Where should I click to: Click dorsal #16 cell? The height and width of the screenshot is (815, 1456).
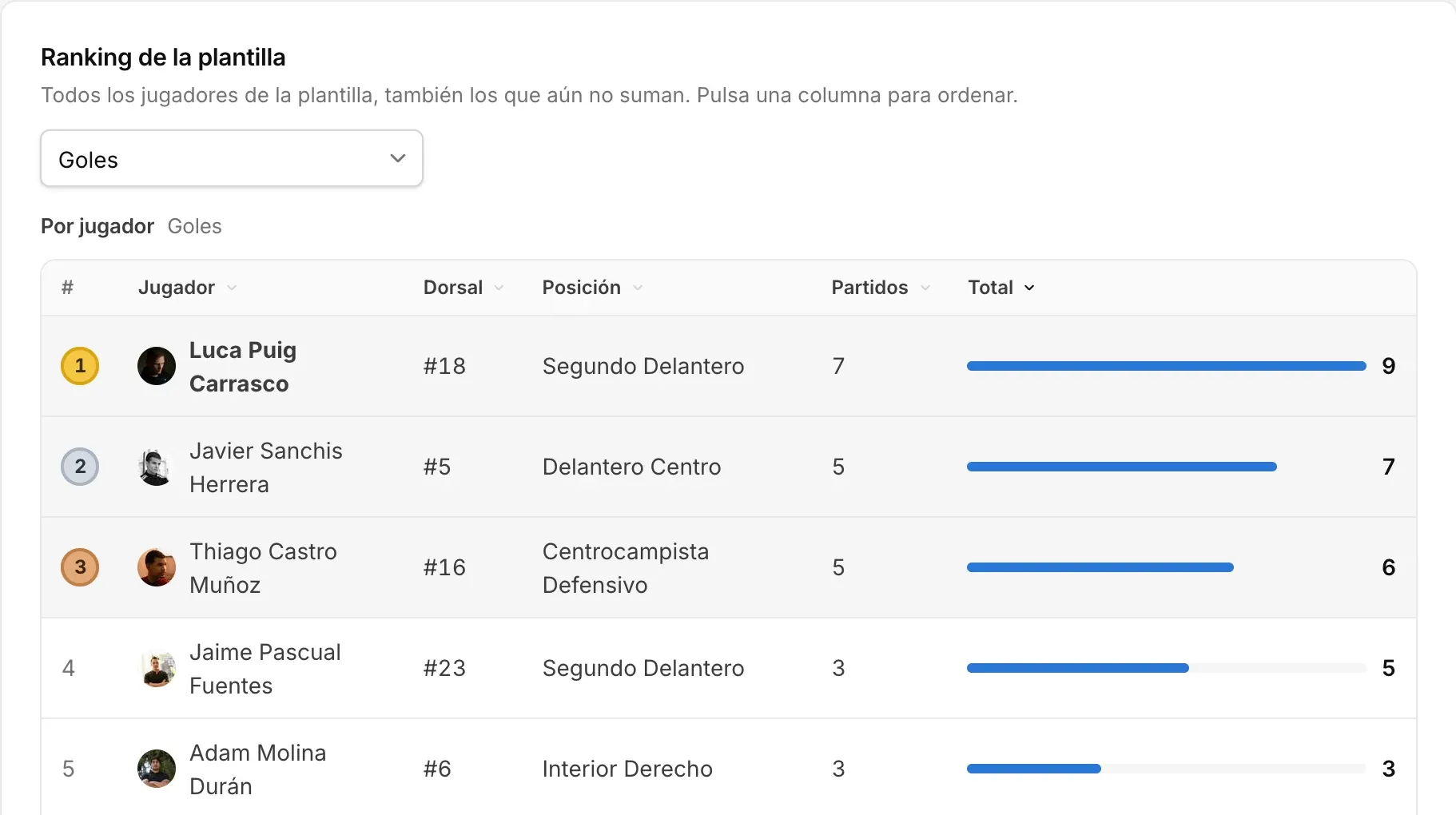coord(444,567)
